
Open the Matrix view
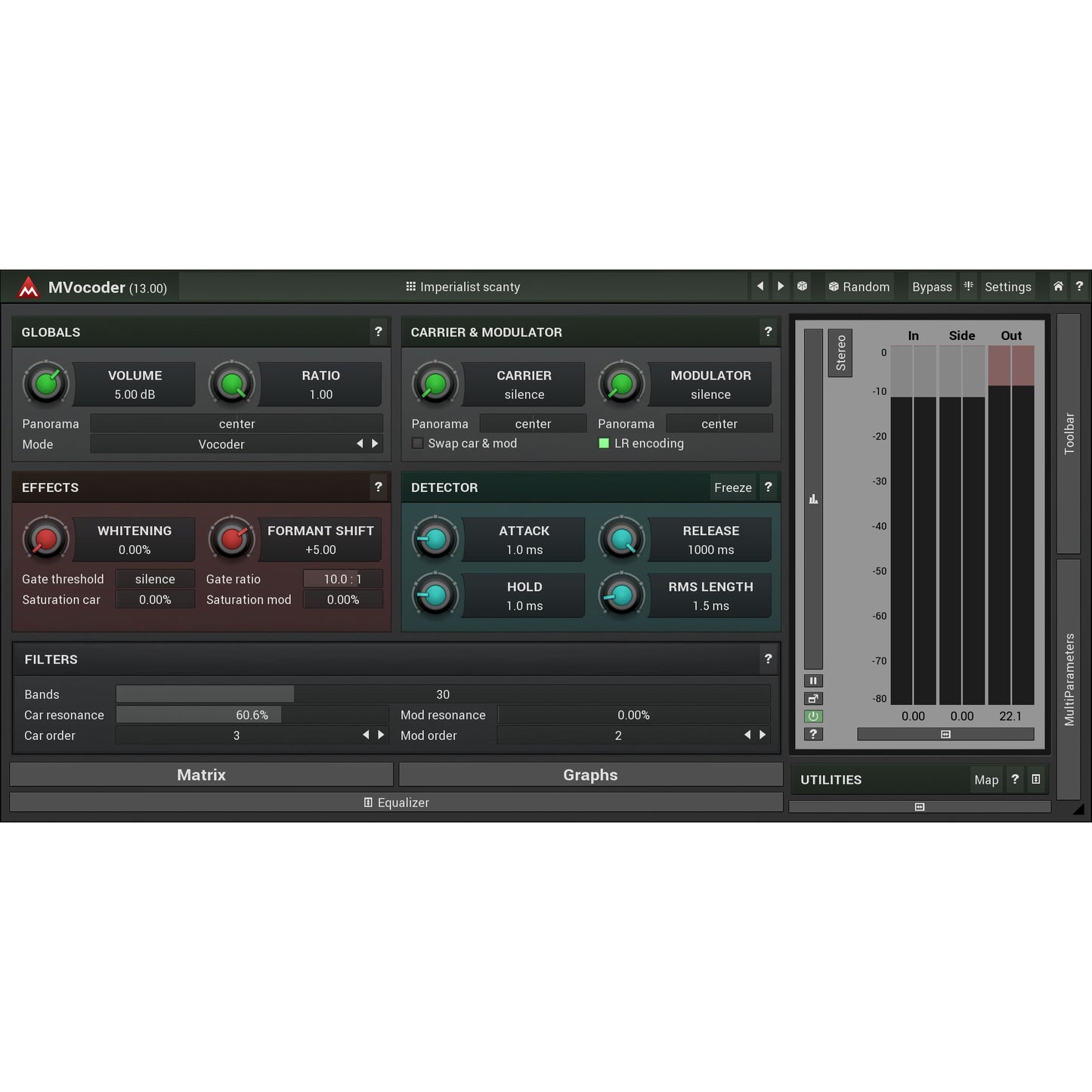(x=201, y=774)
